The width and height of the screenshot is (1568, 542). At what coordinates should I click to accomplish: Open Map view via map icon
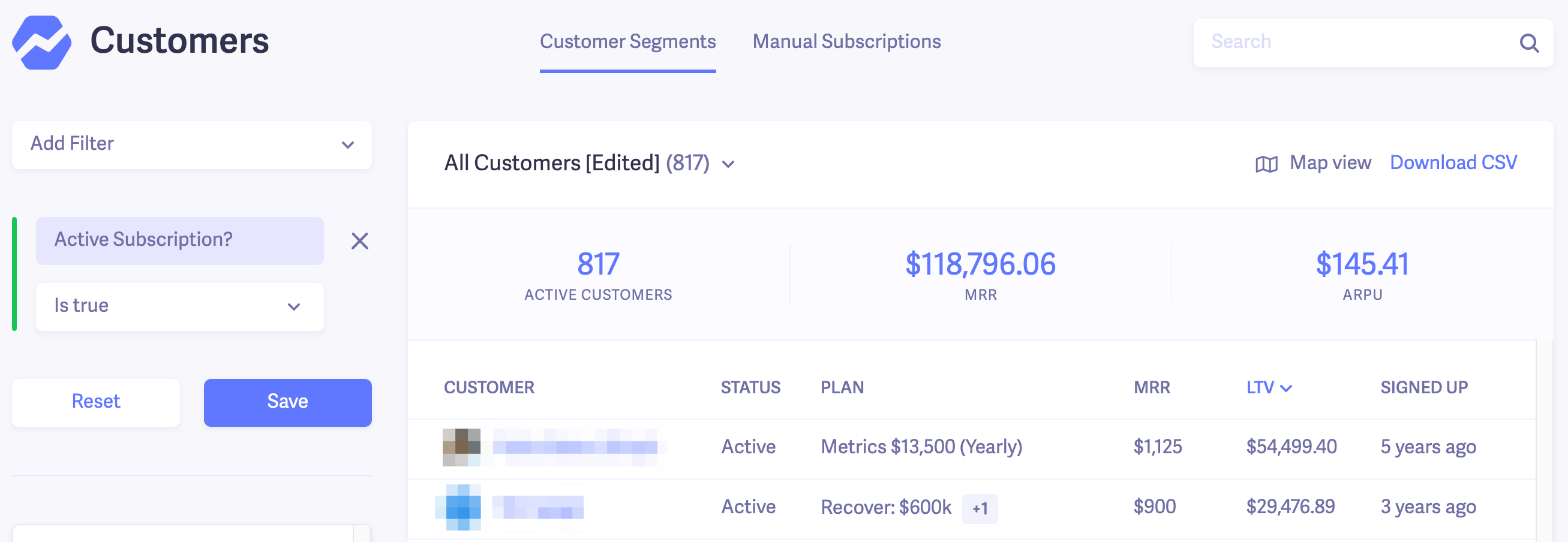coord(1266,164)
